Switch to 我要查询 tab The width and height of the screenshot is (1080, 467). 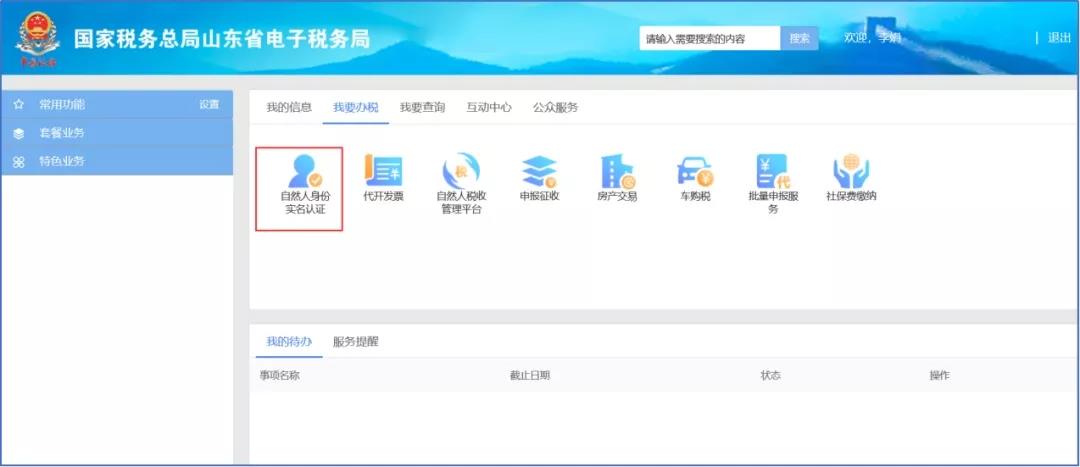(422, 107)
